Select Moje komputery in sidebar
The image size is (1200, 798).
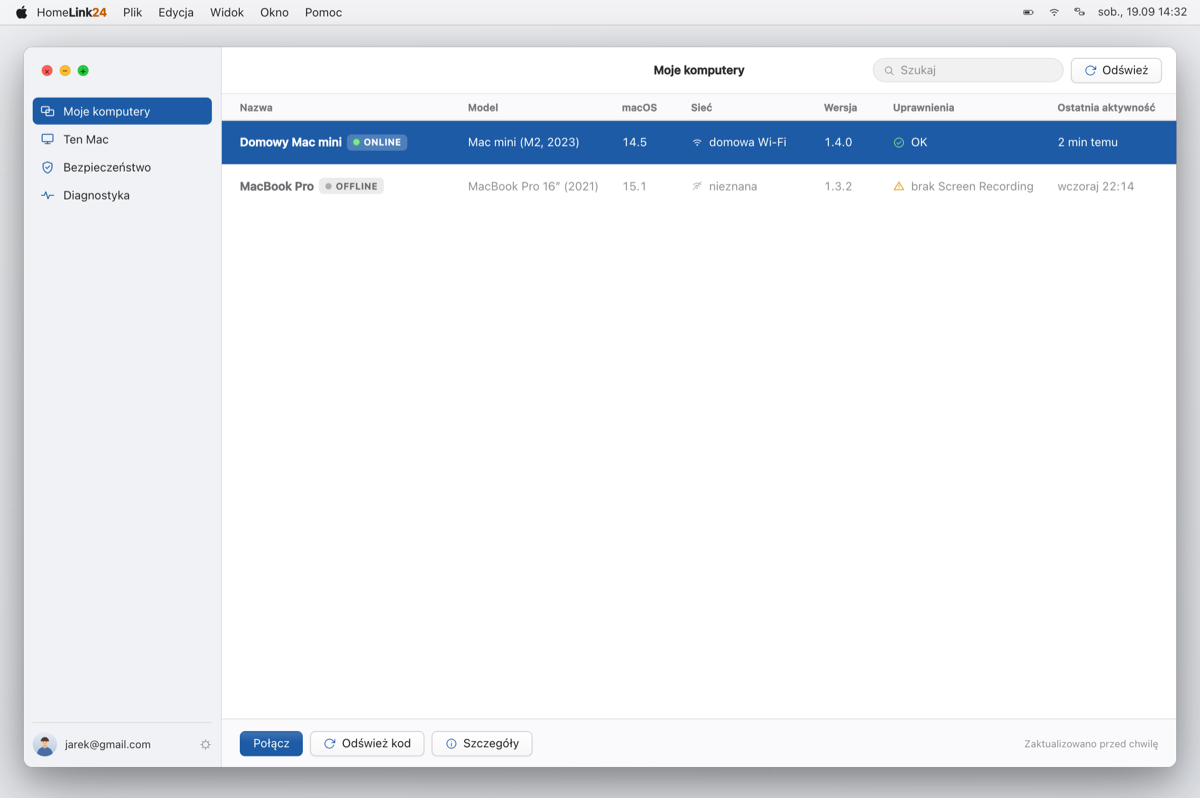[122, 111]
